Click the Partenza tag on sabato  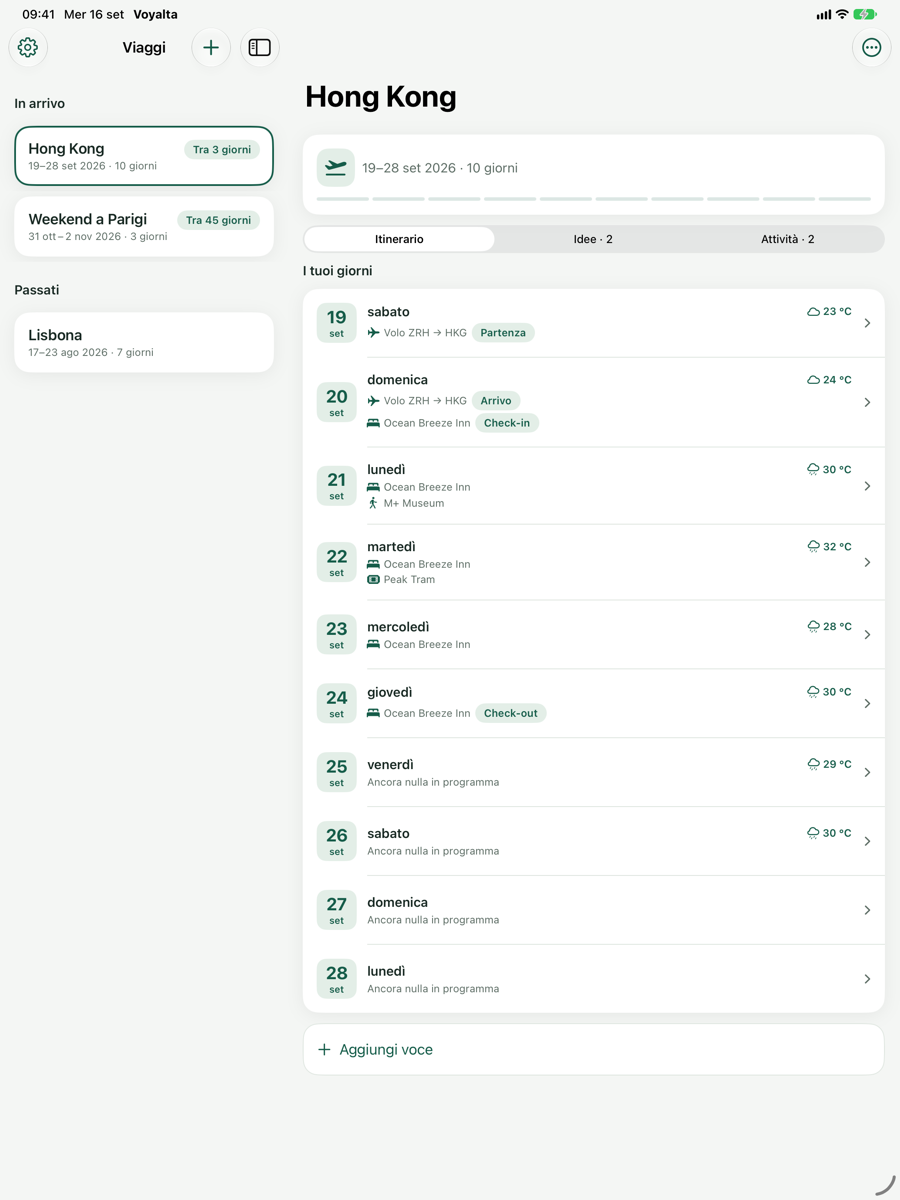click(503, 333)
